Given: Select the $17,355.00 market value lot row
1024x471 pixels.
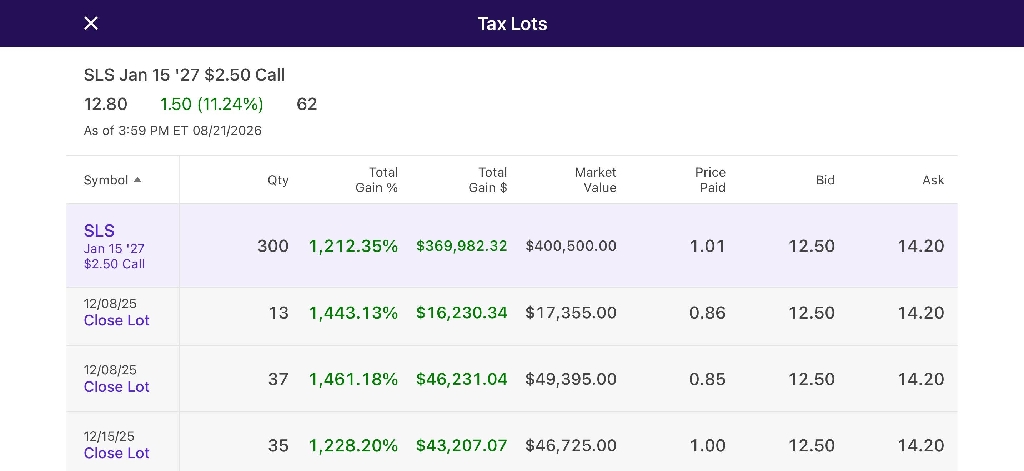Looking at the screenshot, I should [x=512, y=317].
